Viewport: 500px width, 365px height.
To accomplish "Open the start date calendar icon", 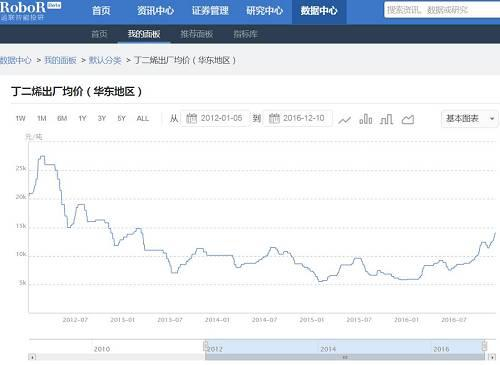I will coord(191,118).
